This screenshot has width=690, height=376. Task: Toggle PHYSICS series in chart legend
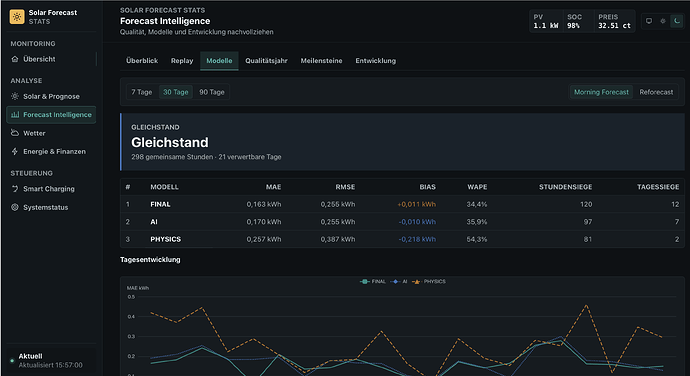coord(429,281)
